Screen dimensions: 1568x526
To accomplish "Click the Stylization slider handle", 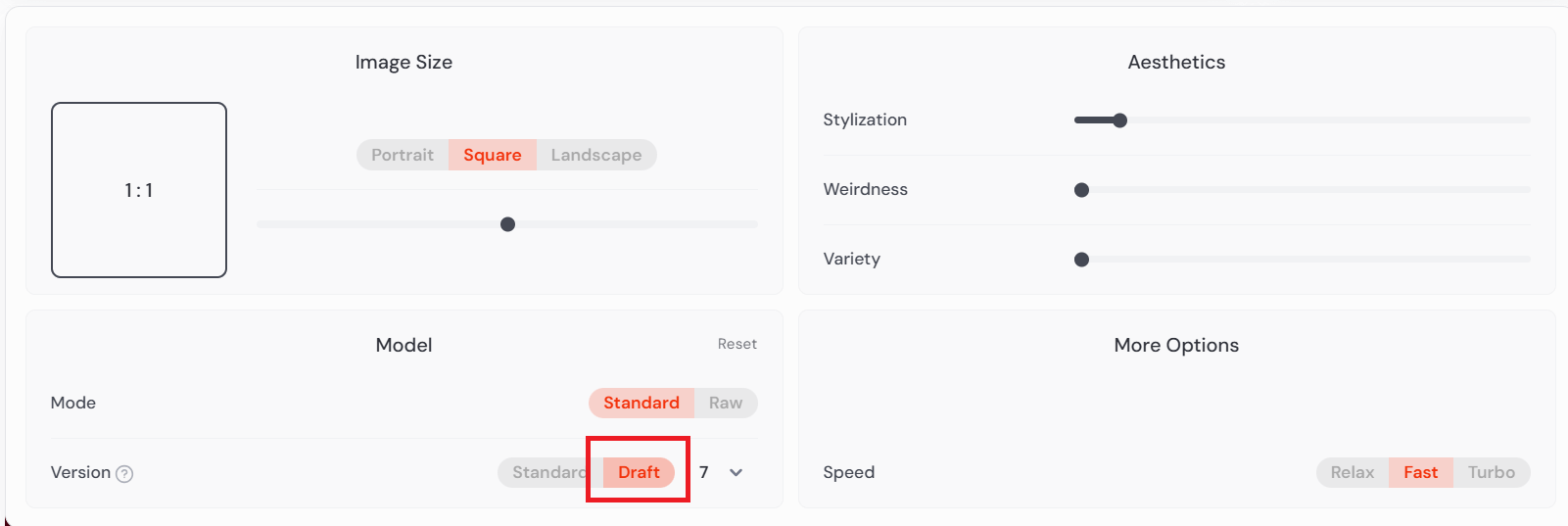I will point(1120,120).
